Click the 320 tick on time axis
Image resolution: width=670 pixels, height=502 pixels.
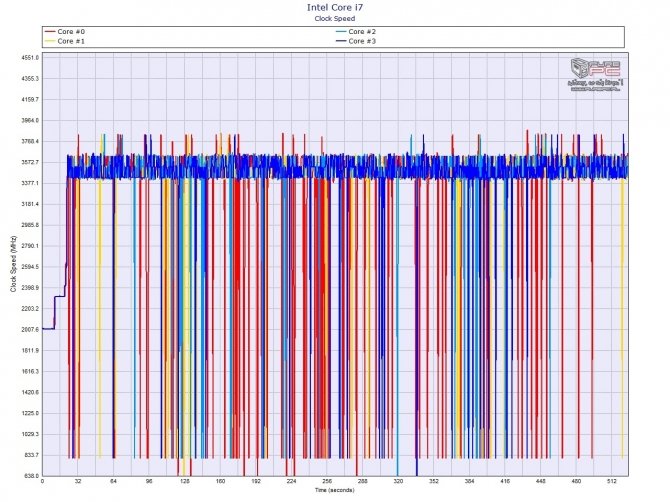click(x=398, y=481)
